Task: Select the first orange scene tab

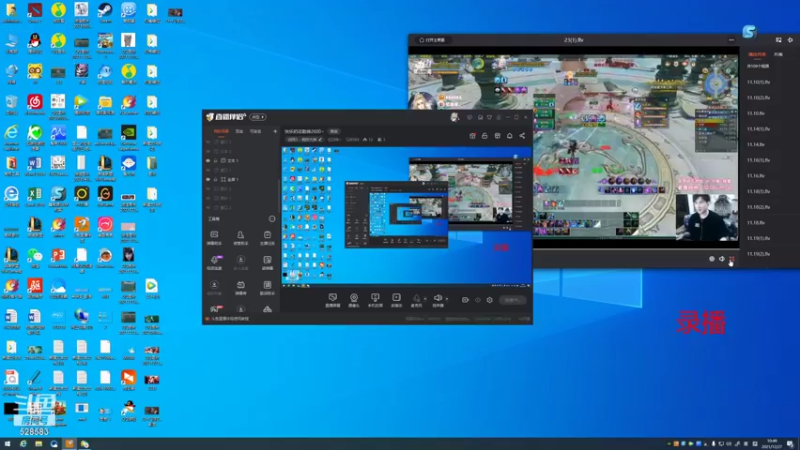Action: tap(221, 131)
